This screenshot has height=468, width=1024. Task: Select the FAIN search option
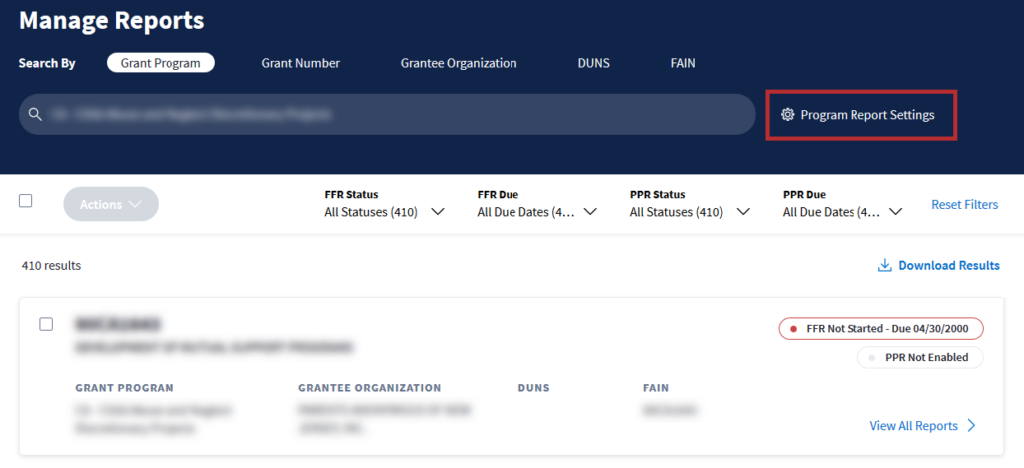683,63
